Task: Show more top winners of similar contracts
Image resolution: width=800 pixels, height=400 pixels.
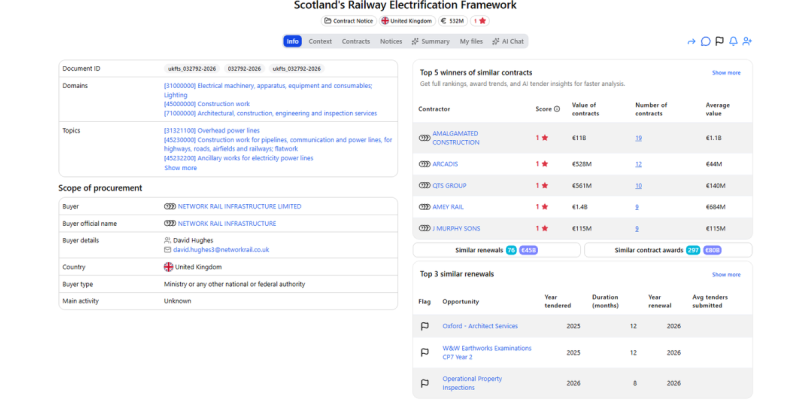Action: (726, 73)
